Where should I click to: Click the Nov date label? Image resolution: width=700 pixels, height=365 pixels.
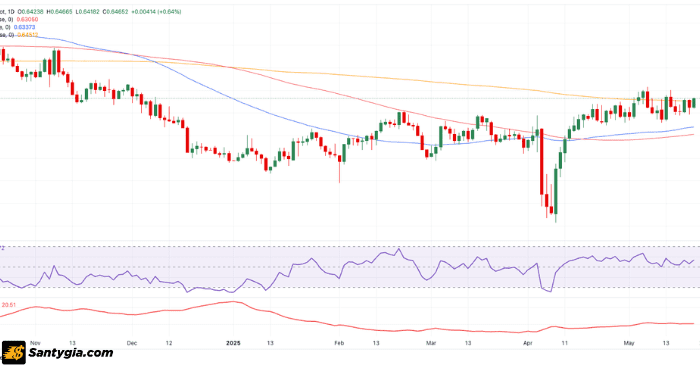pos(35,343)
